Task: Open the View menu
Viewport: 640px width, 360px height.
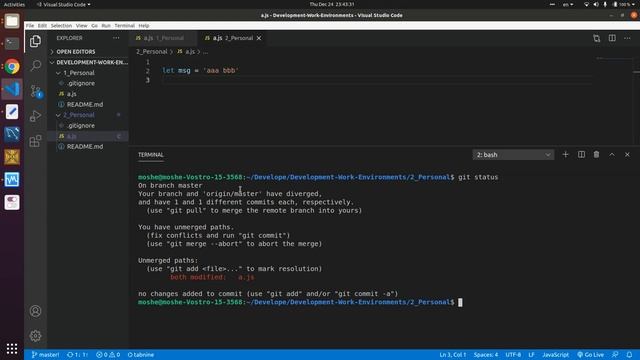Action: tap(82, 25)
